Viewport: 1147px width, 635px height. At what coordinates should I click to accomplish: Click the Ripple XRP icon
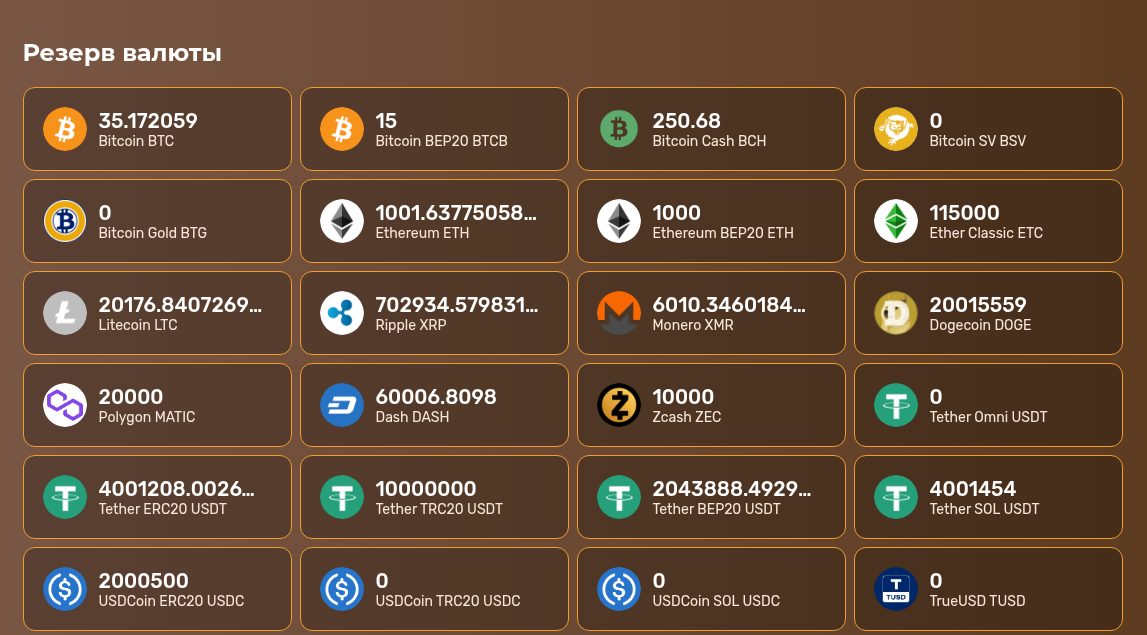tap(342, 313)
